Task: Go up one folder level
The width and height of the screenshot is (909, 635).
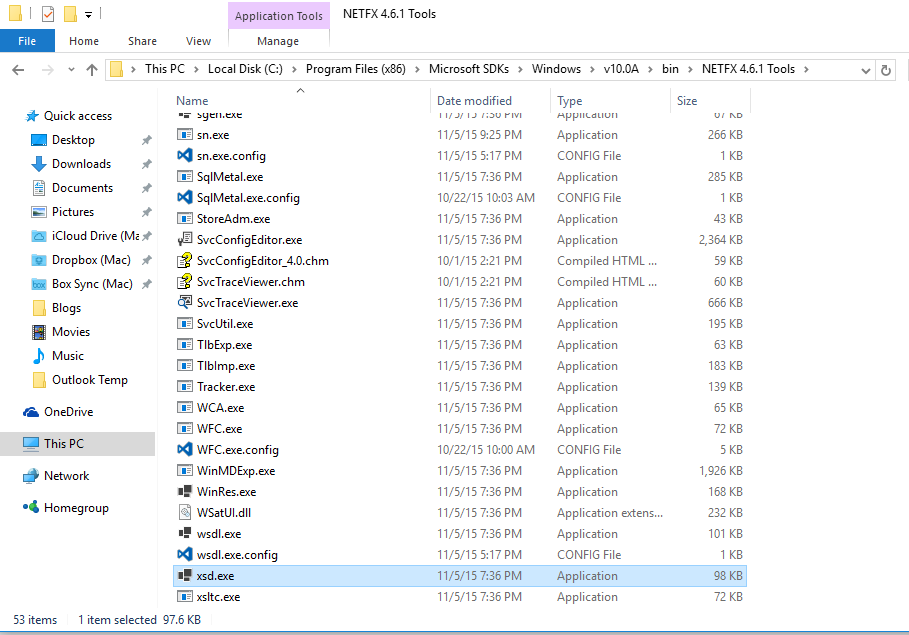Action: pos(92,70)
